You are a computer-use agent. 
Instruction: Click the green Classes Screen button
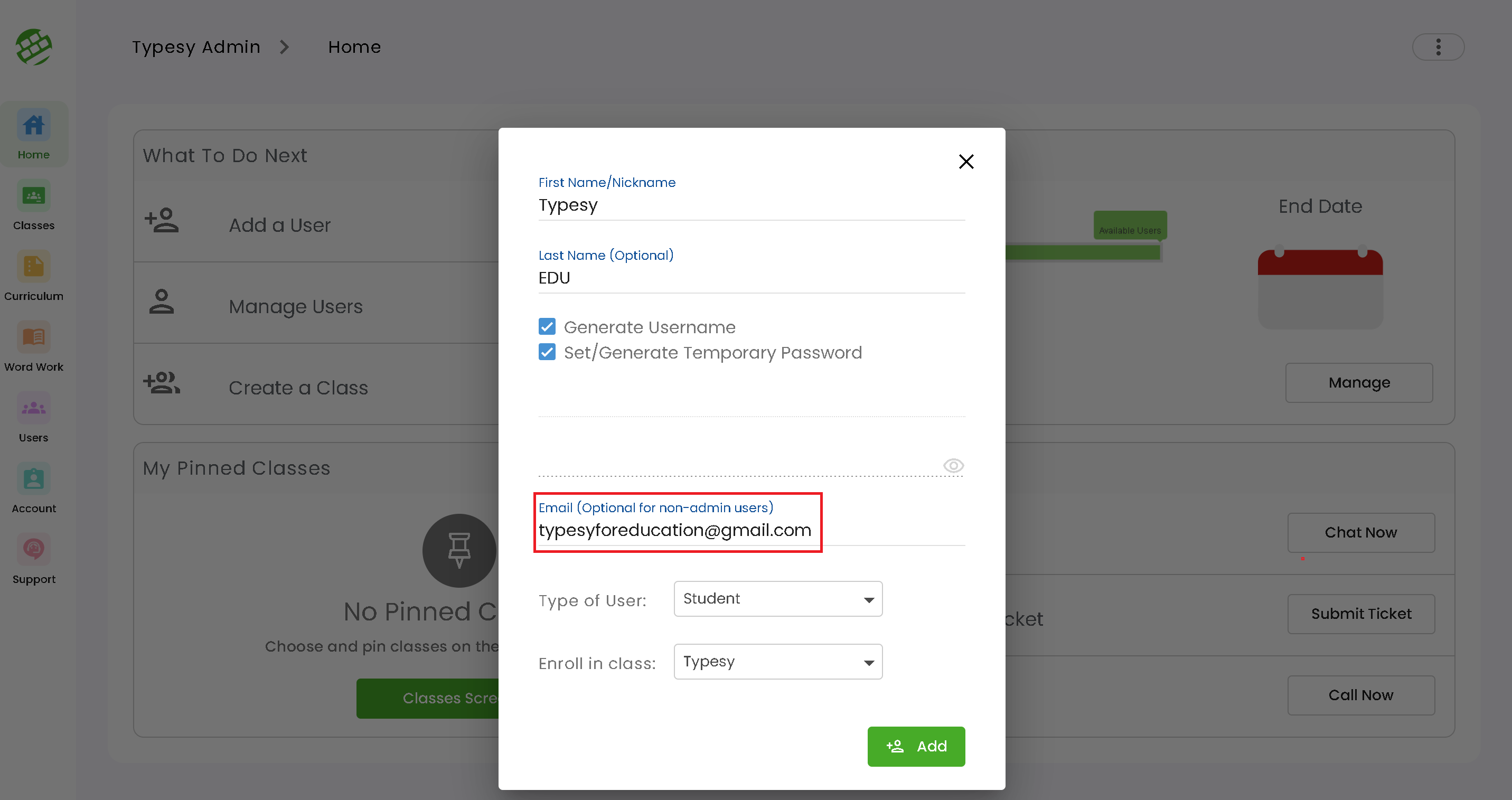pos(428,699)
